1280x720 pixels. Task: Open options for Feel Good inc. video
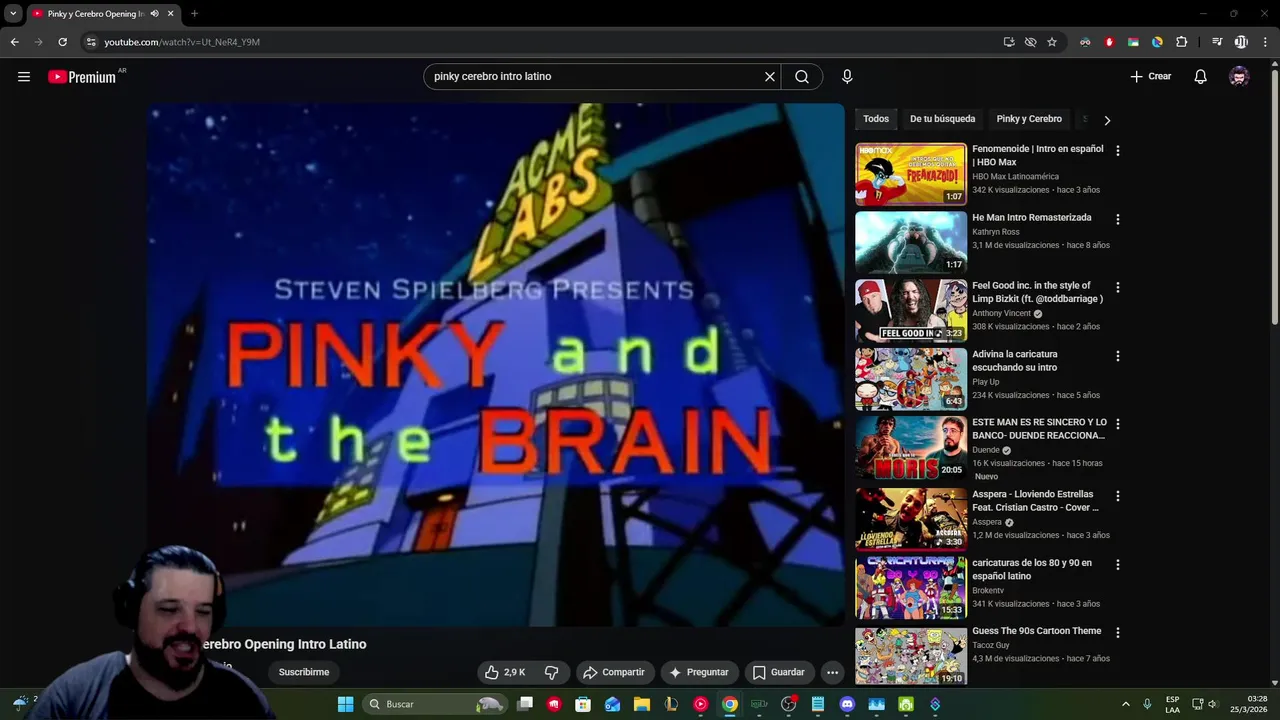[1118, 287]
